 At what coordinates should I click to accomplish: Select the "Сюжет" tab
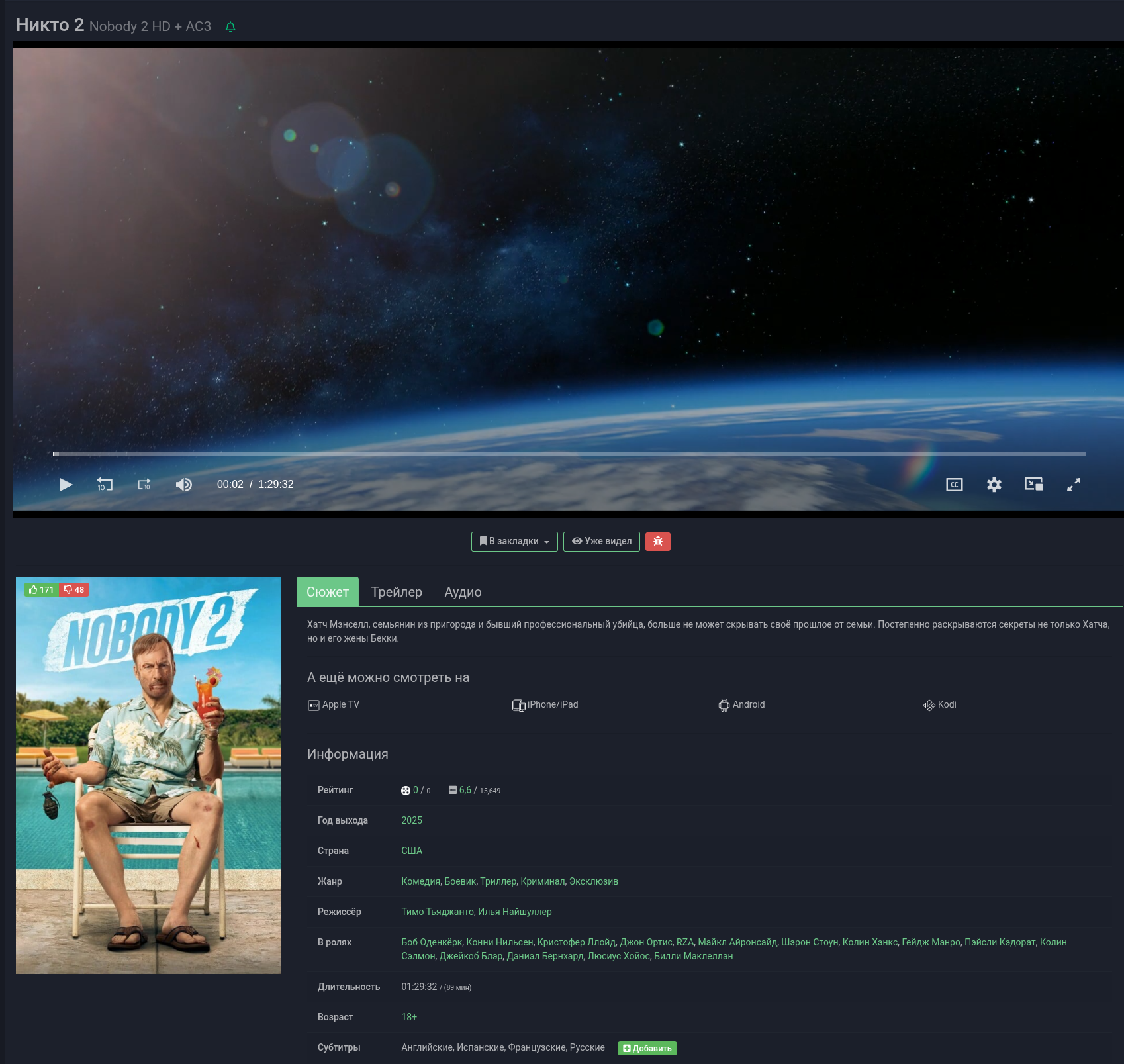click(x=328, y=592)
